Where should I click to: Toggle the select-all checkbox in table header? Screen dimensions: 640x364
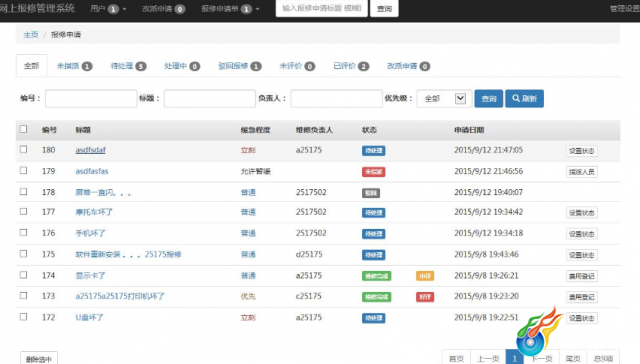(x=24, y=129)
